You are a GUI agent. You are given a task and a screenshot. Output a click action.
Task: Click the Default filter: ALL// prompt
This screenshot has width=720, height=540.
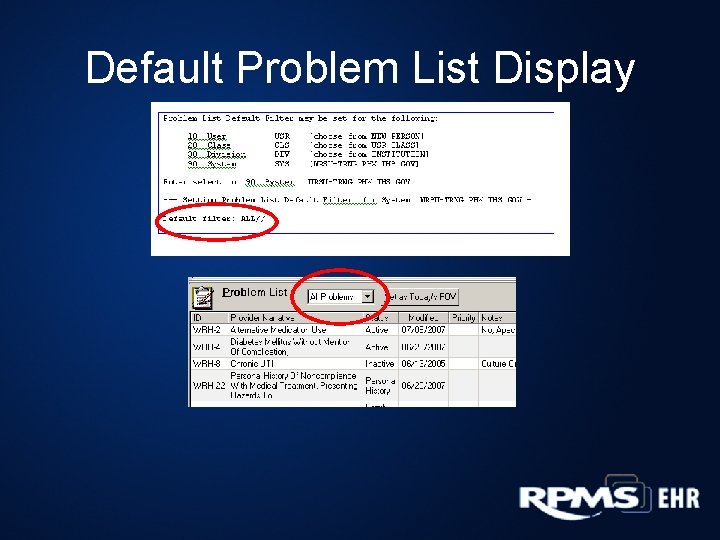point(214,219)
